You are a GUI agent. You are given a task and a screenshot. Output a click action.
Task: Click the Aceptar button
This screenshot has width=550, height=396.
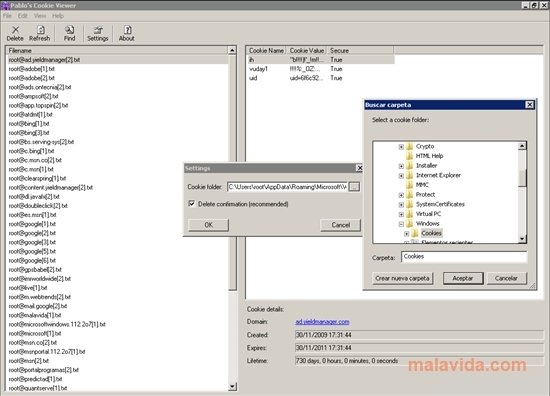click(x=463, y=278)
